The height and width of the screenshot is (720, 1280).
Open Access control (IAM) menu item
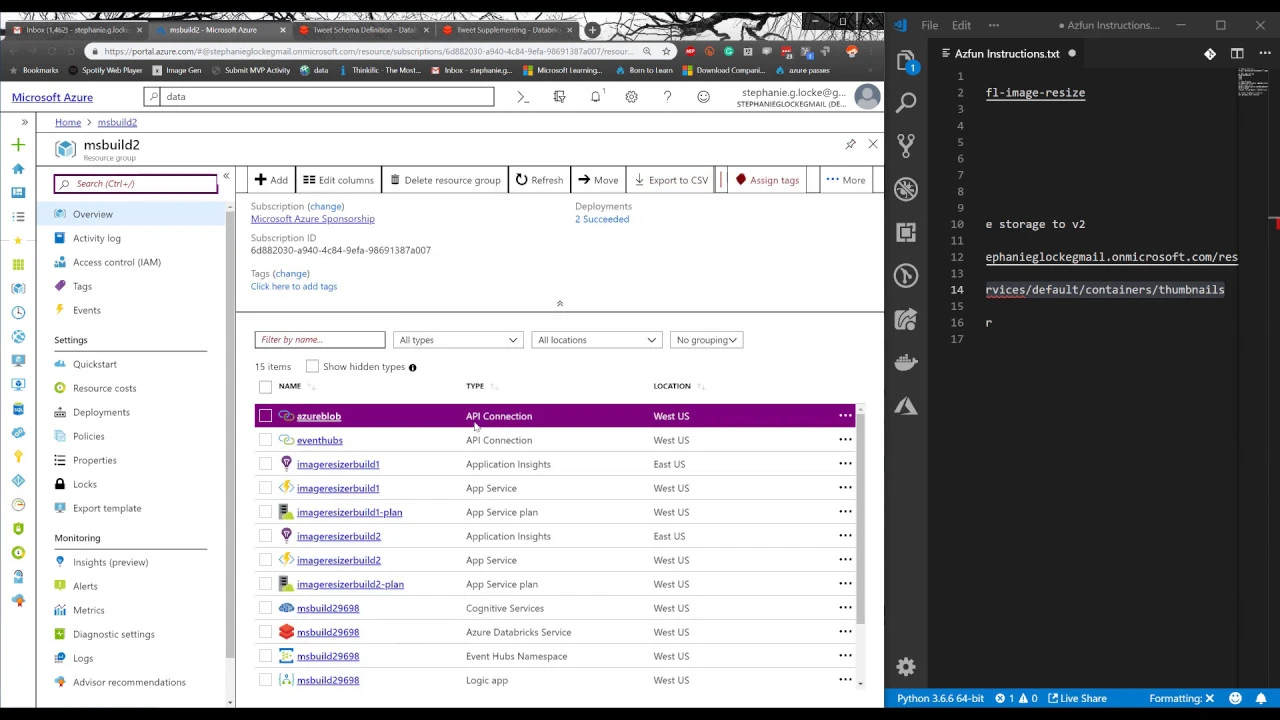[117, 262]
